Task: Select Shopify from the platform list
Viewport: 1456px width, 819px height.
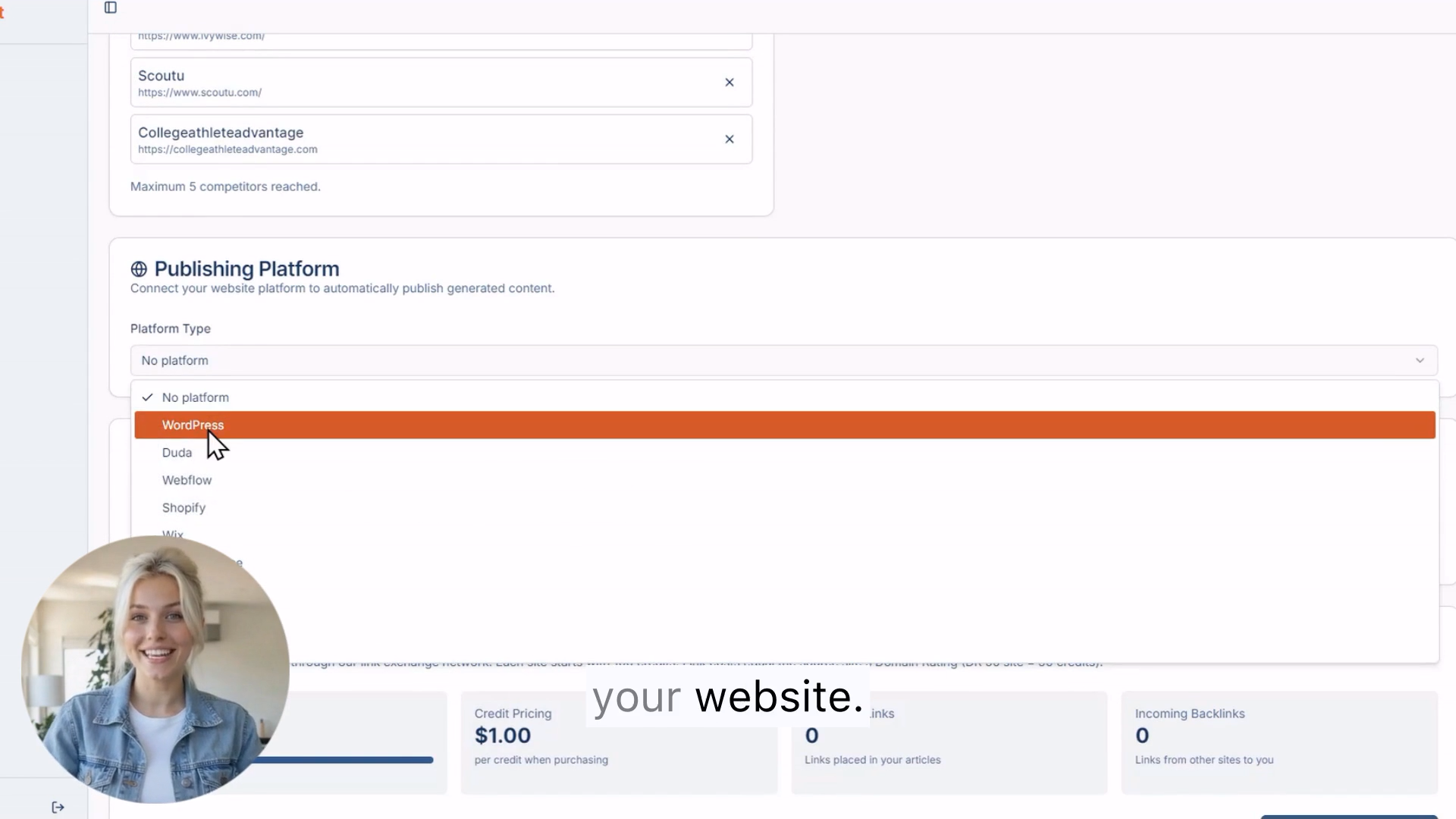Action: (184, 507)
